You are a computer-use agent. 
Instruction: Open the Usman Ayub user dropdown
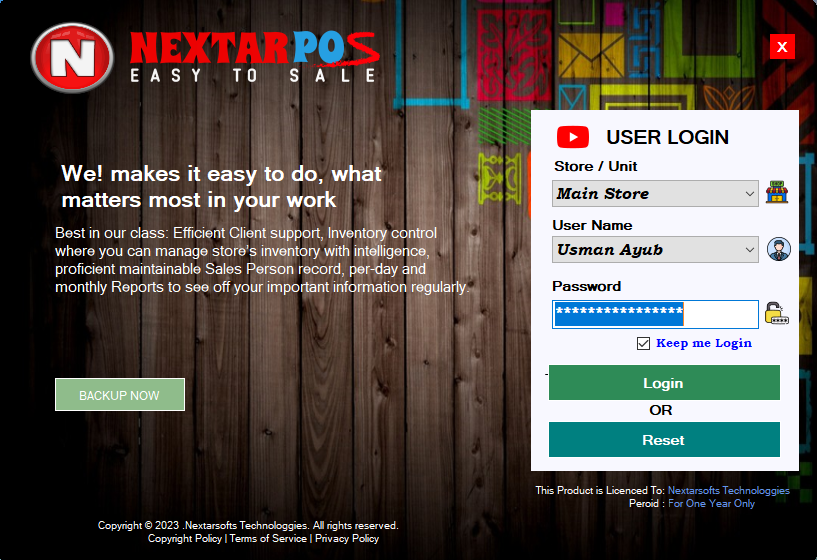(655, 250)
